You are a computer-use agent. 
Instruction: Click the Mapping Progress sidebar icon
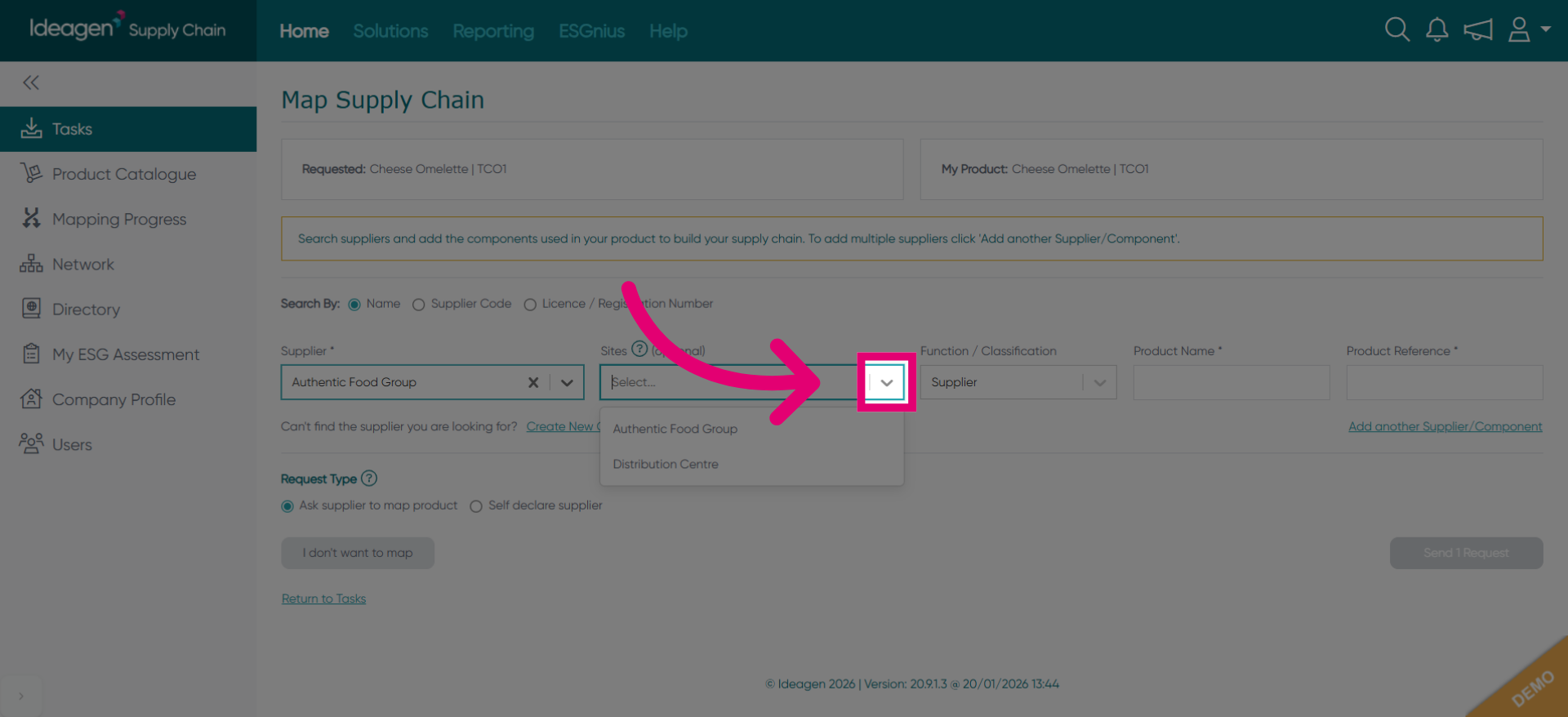(31, 218)
